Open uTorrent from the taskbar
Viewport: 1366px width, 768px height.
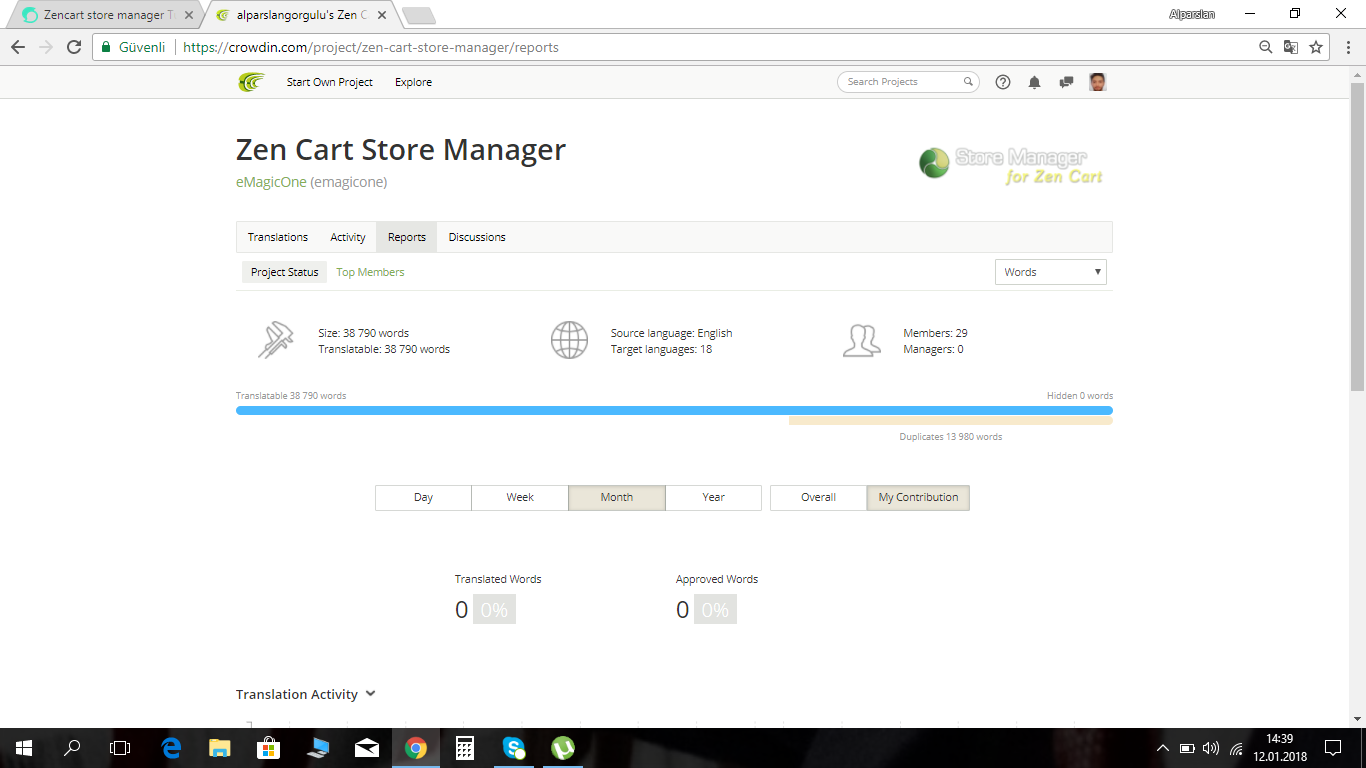click(x=563, y=748)
